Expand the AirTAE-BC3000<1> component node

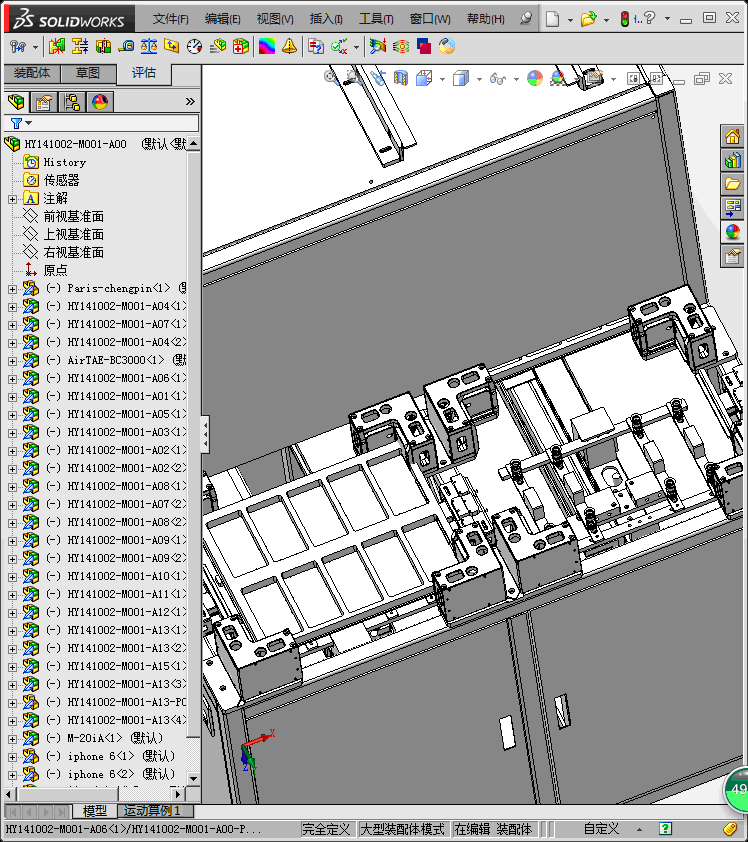pyautogui.click(x=12, y=361)
